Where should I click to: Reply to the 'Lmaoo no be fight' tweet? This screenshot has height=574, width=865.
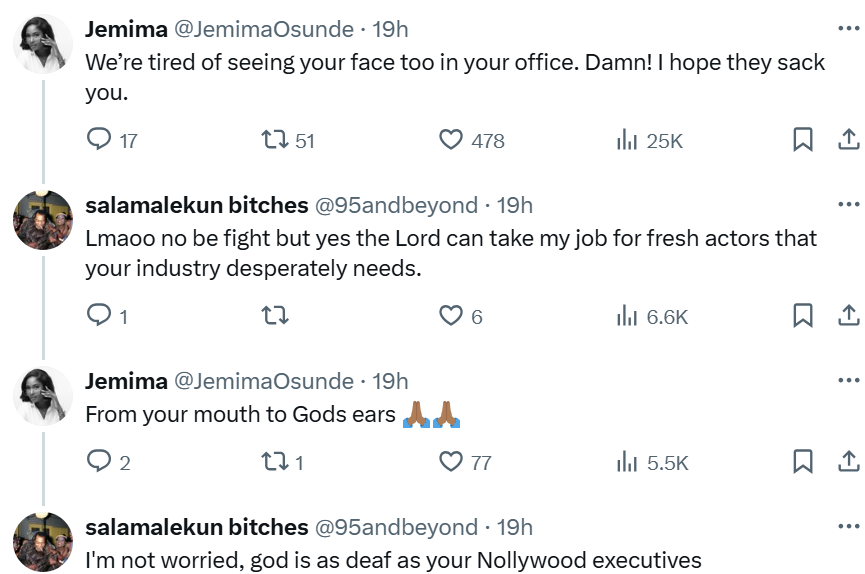99,316
